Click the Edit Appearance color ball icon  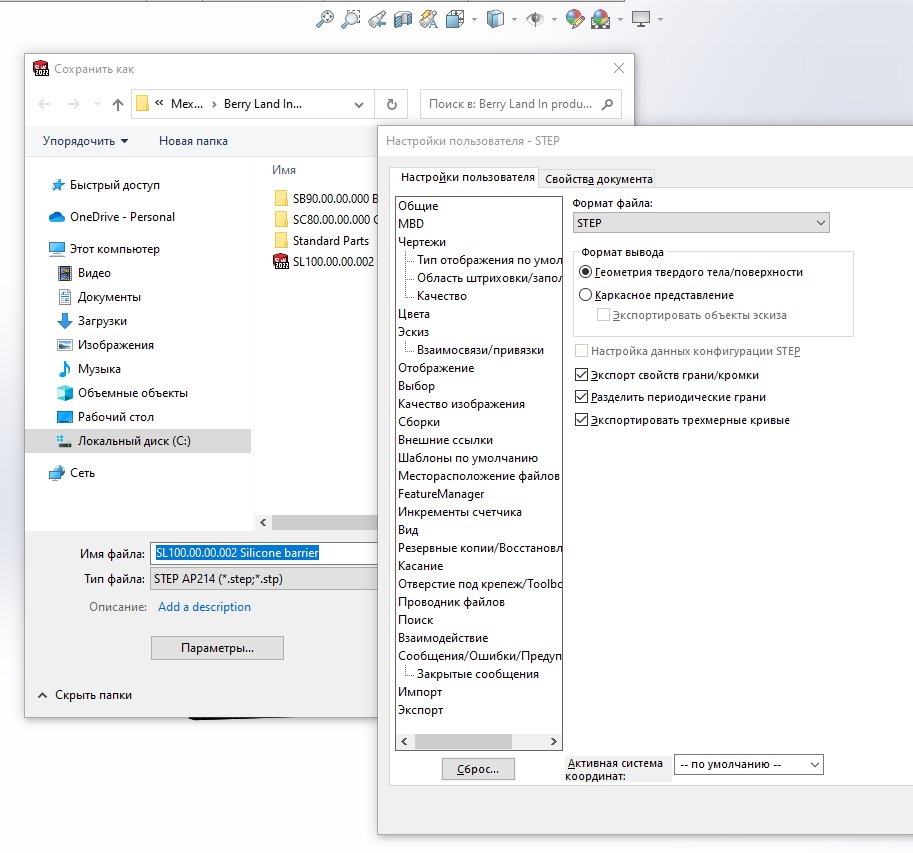(574, 18)
